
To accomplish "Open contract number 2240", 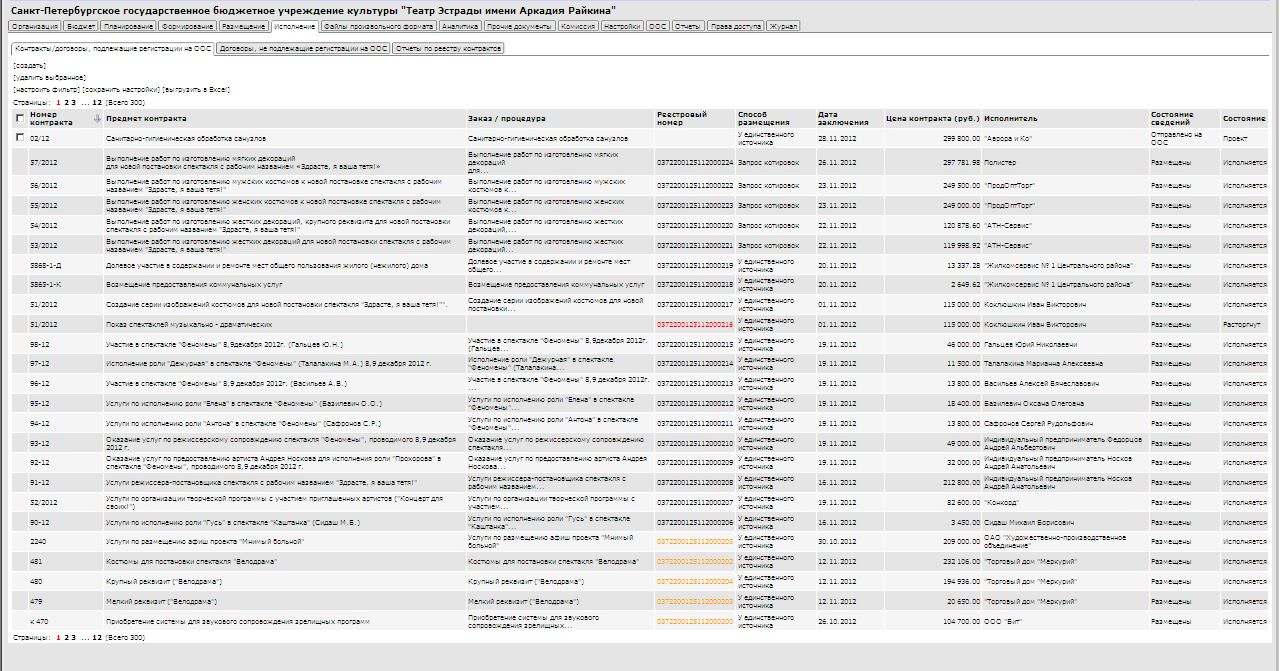I will click(38, 541).
